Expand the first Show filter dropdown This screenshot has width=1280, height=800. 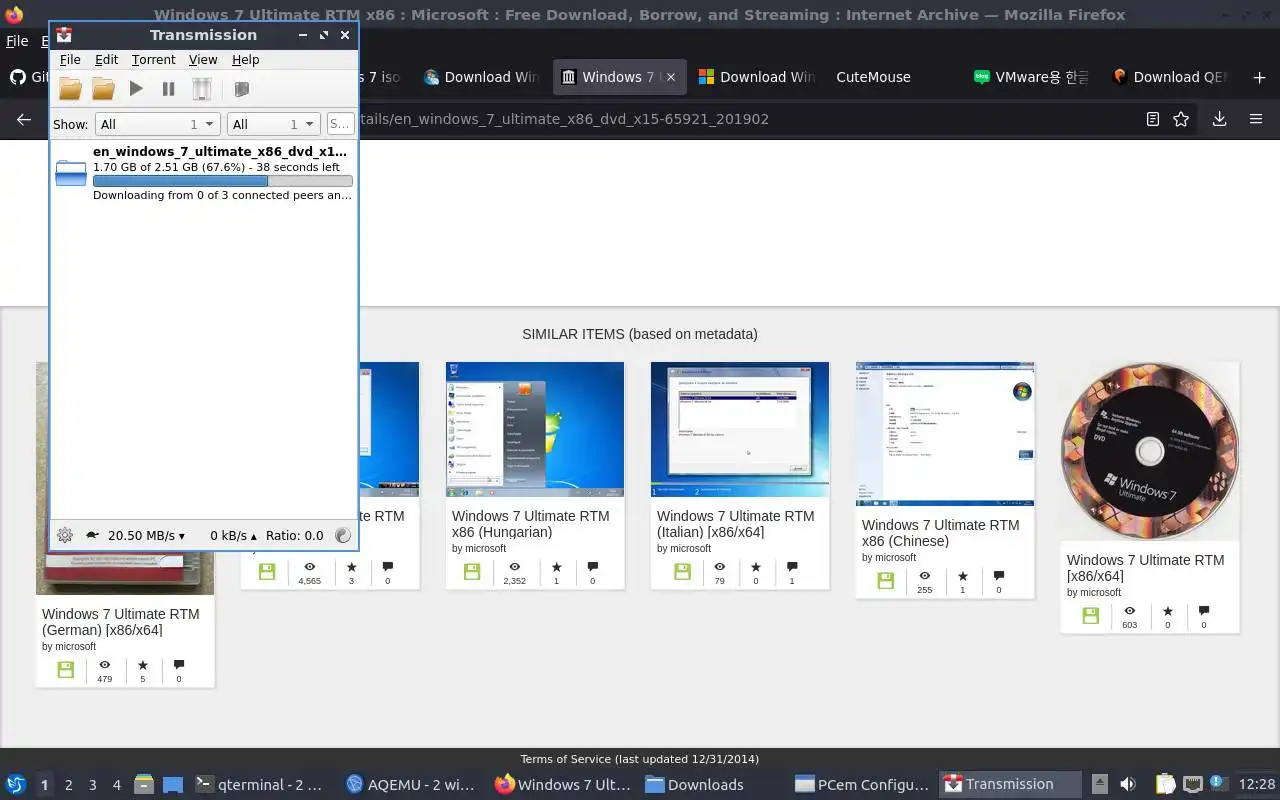(157, 124)
